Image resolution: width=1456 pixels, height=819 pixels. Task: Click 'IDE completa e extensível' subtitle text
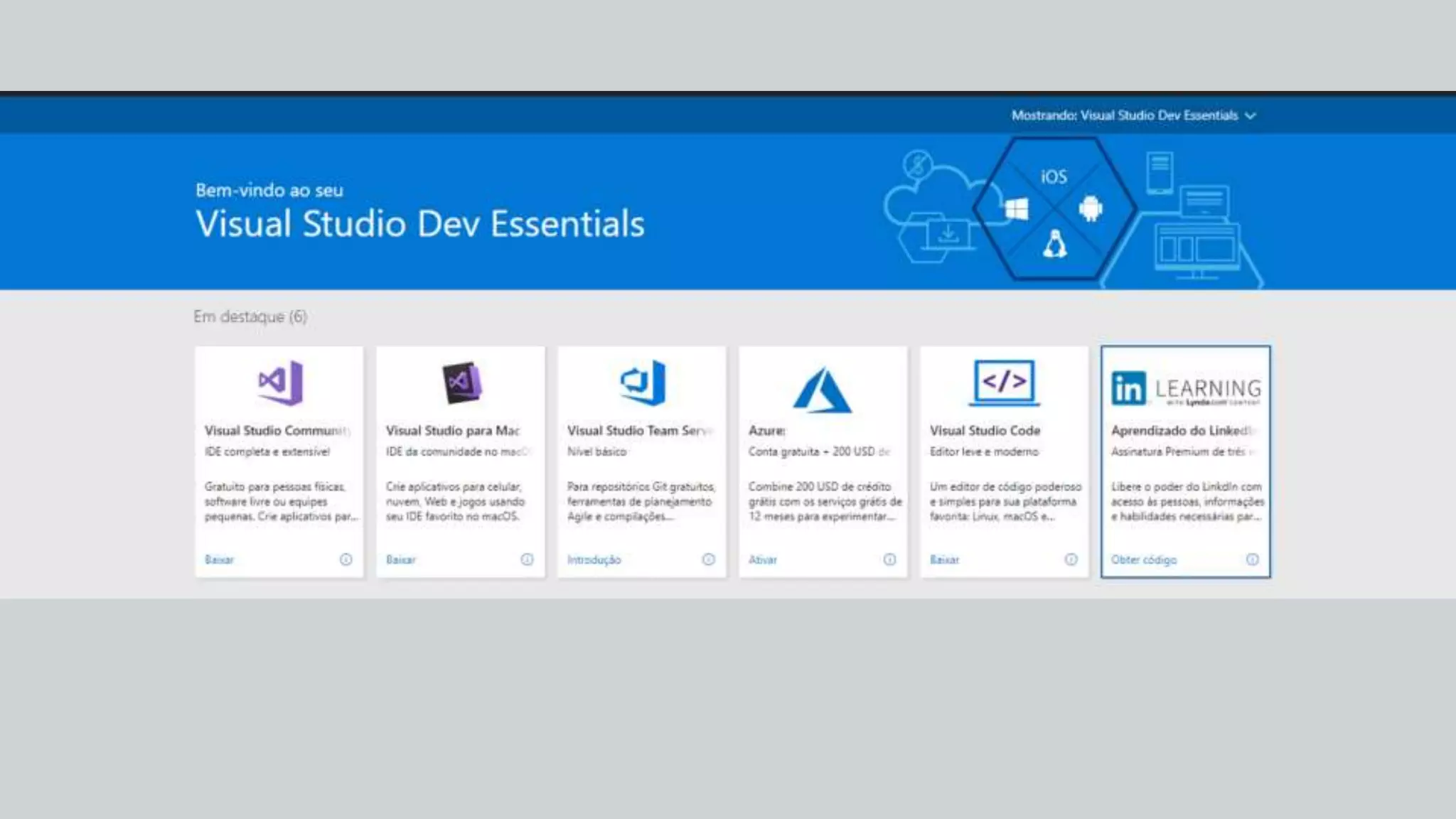coord(267,451)
